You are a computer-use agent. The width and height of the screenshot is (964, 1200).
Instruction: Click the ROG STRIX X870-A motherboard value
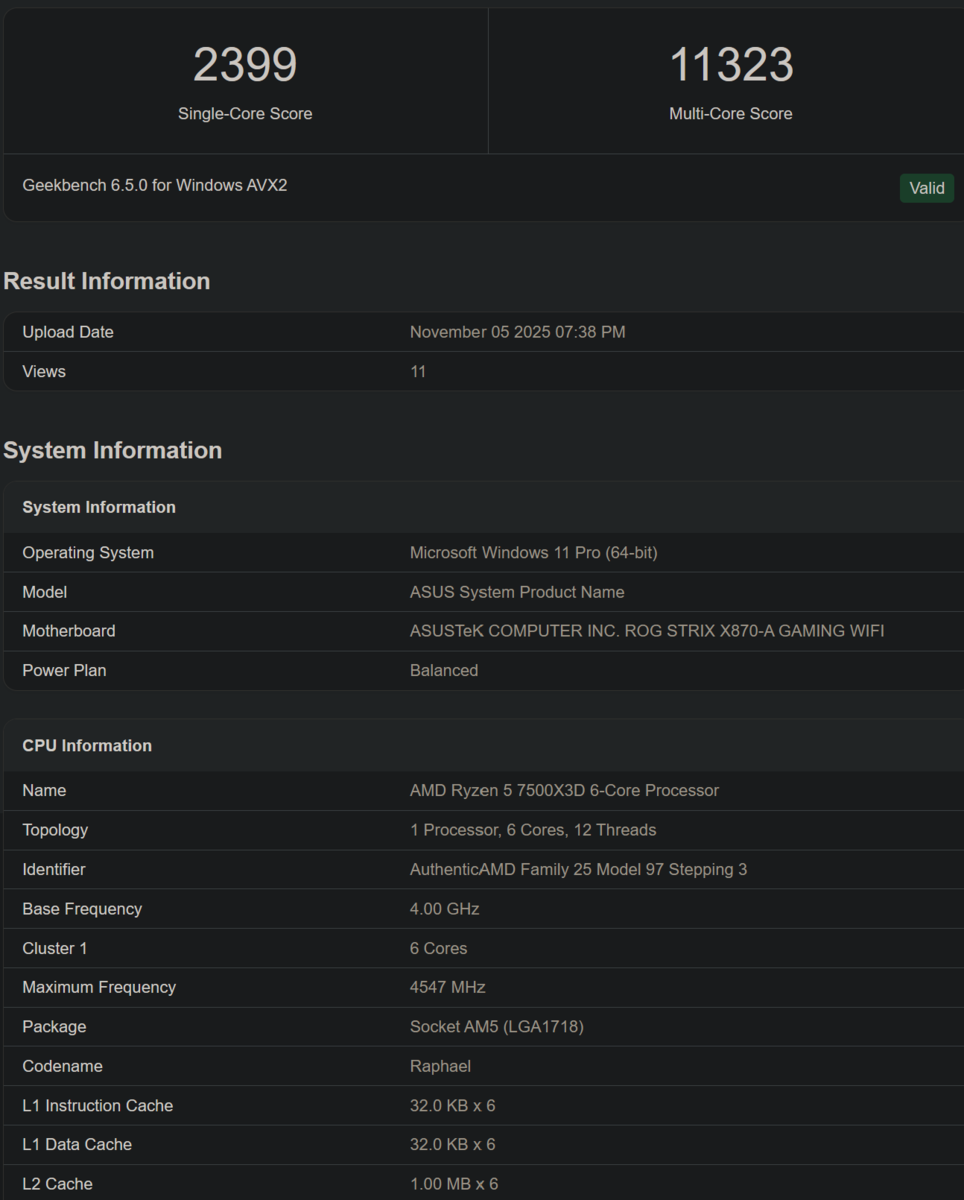coord(646,631)
